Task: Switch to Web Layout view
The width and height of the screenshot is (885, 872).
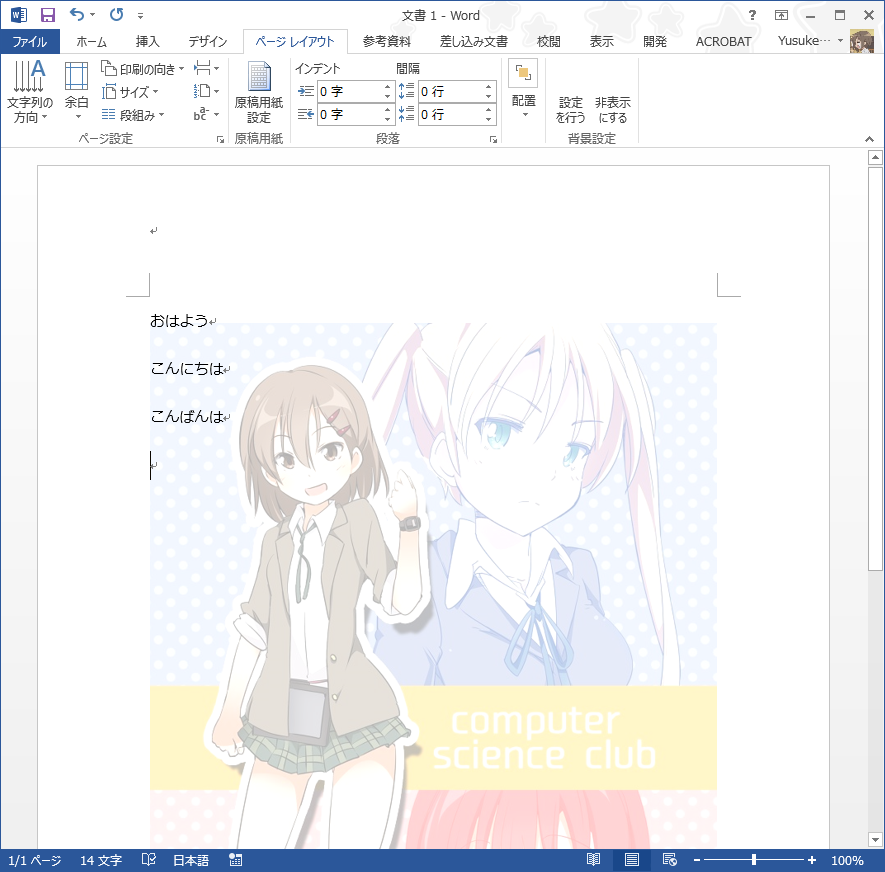Action: click(x=670, y=860)
